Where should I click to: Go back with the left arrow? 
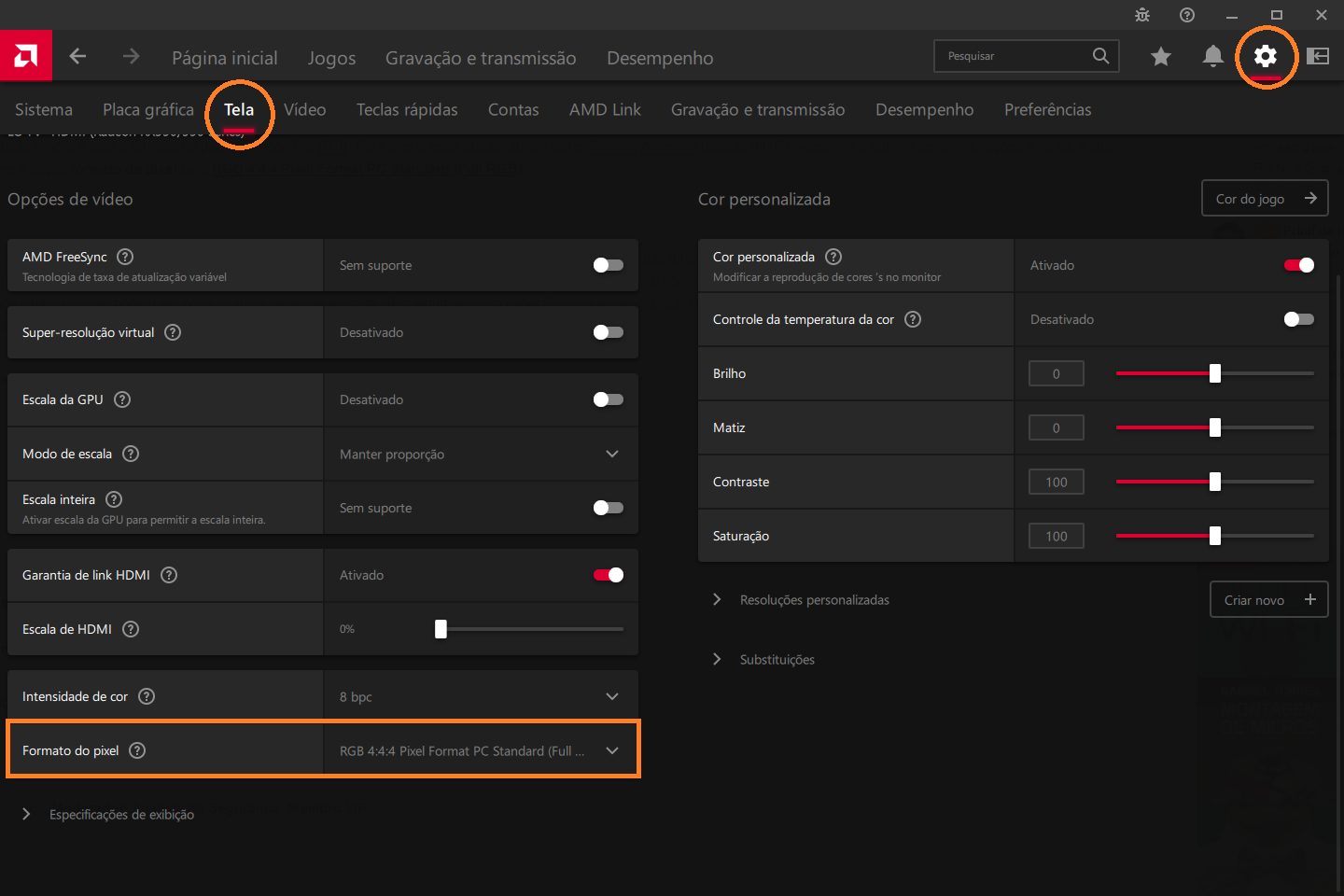pyautogui.click(x=77, y=56)
